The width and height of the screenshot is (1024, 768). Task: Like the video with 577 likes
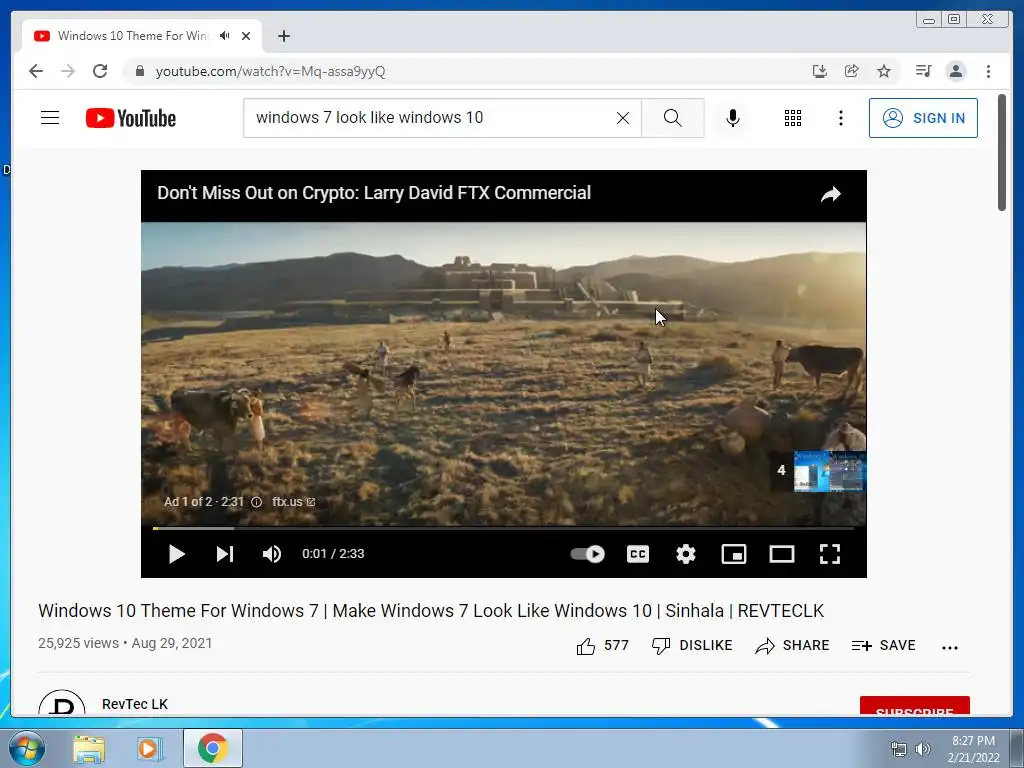tap(602, 646)
